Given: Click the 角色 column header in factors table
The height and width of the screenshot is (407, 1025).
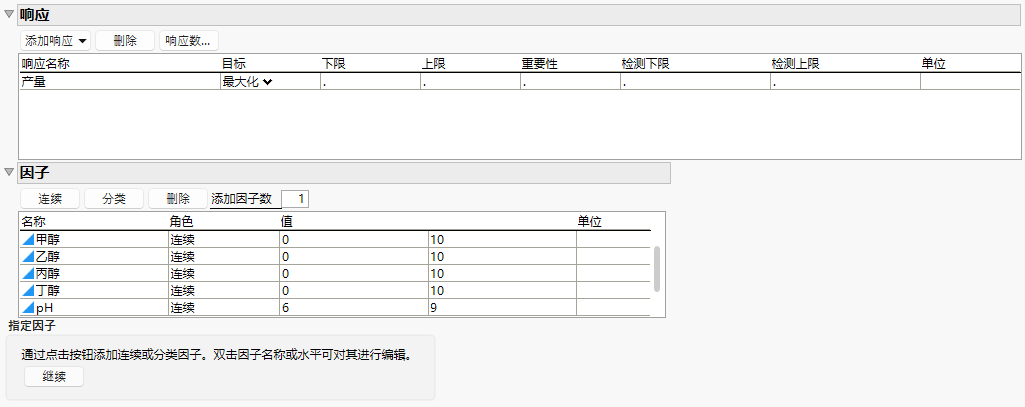Looking at the screenshot, I should (x=182, y=221).
